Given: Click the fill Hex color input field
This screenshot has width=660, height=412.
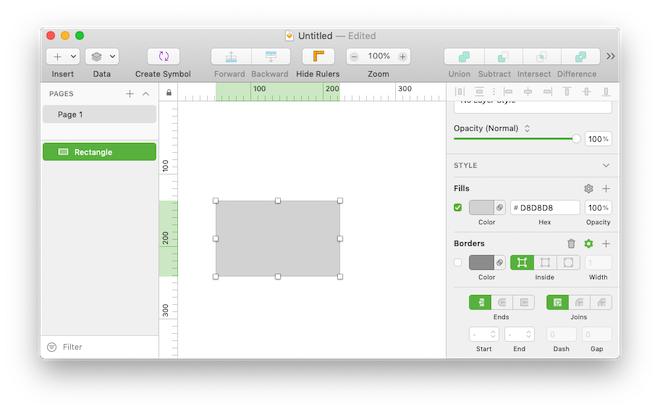Looking at the screenshot, I should click(547, 207).
